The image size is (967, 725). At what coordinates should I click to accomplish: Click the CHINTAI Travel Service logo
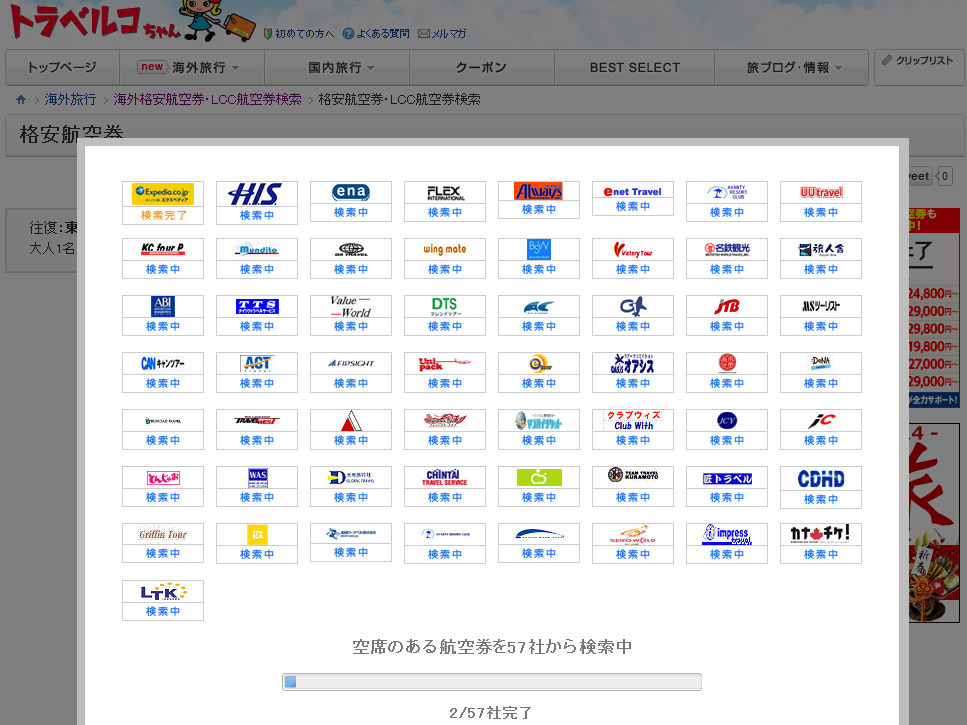445,477
